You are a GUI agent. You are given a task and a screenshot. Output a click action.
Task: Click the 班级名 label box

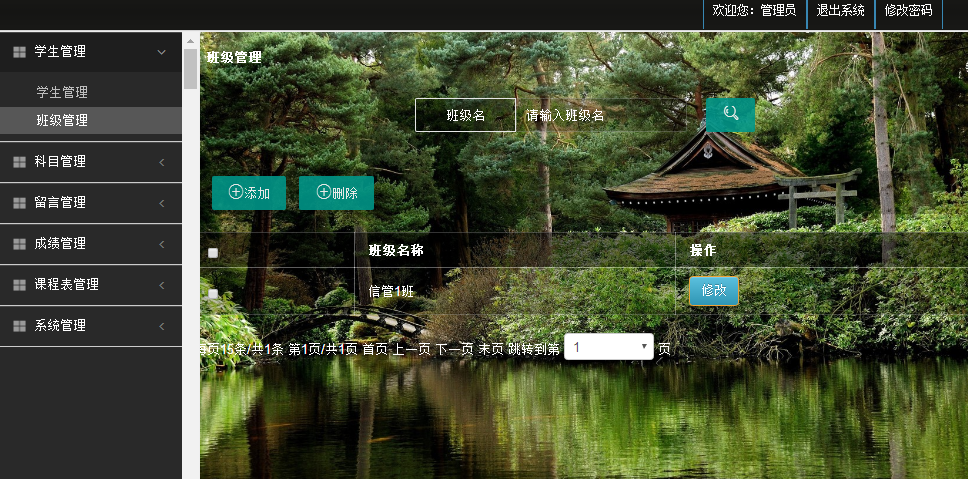point(465,115)
